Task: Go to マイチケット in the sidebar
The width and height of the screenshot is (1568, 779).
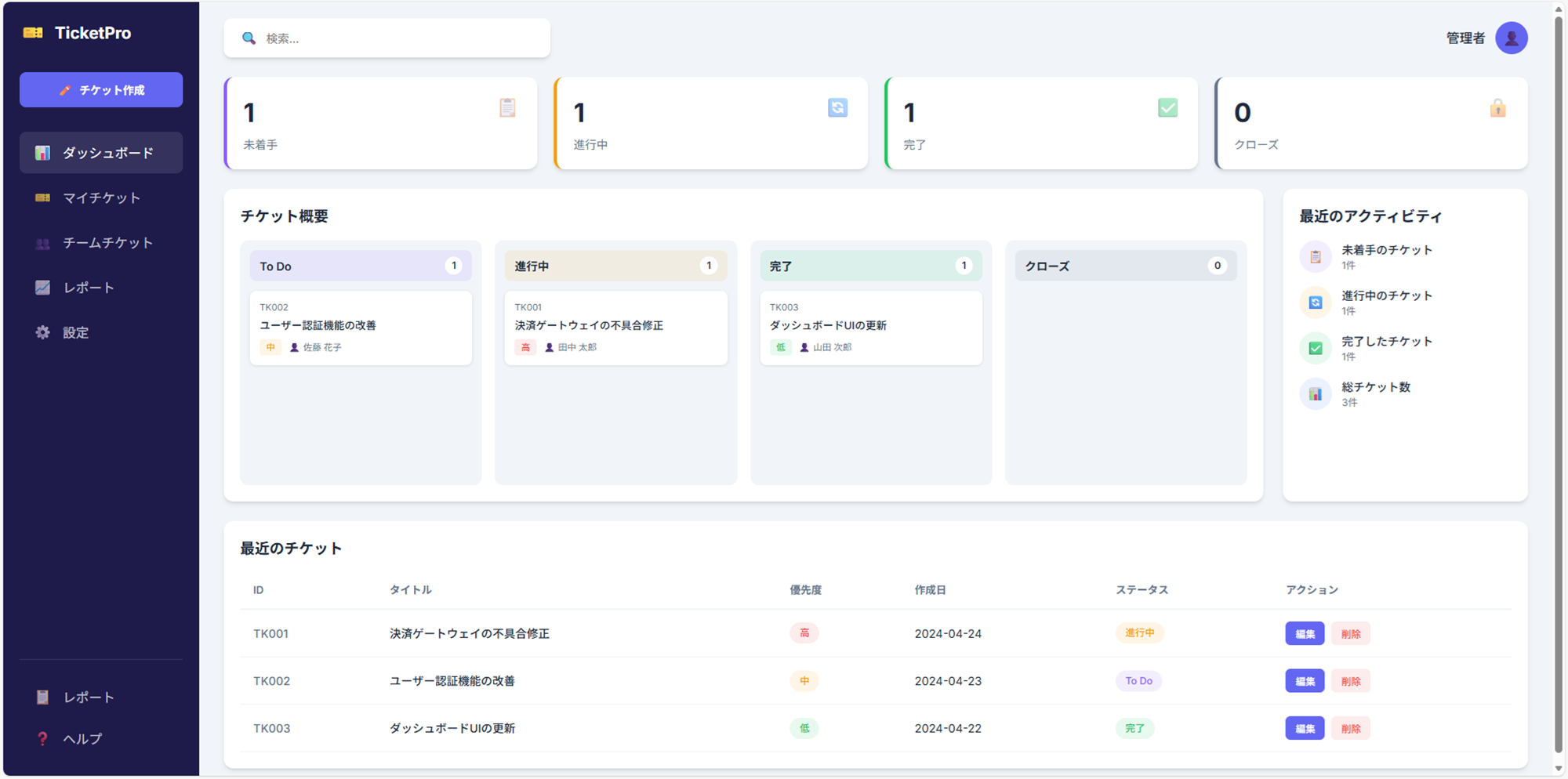Action: coord(101,197)
